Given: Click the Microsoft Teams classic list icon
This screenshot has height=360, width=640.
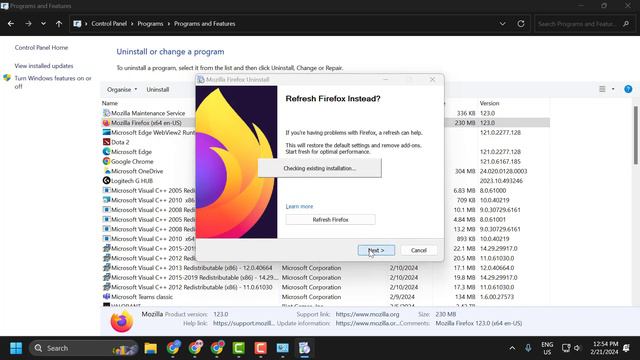Looking at the screenshot, I should point(107,296).
